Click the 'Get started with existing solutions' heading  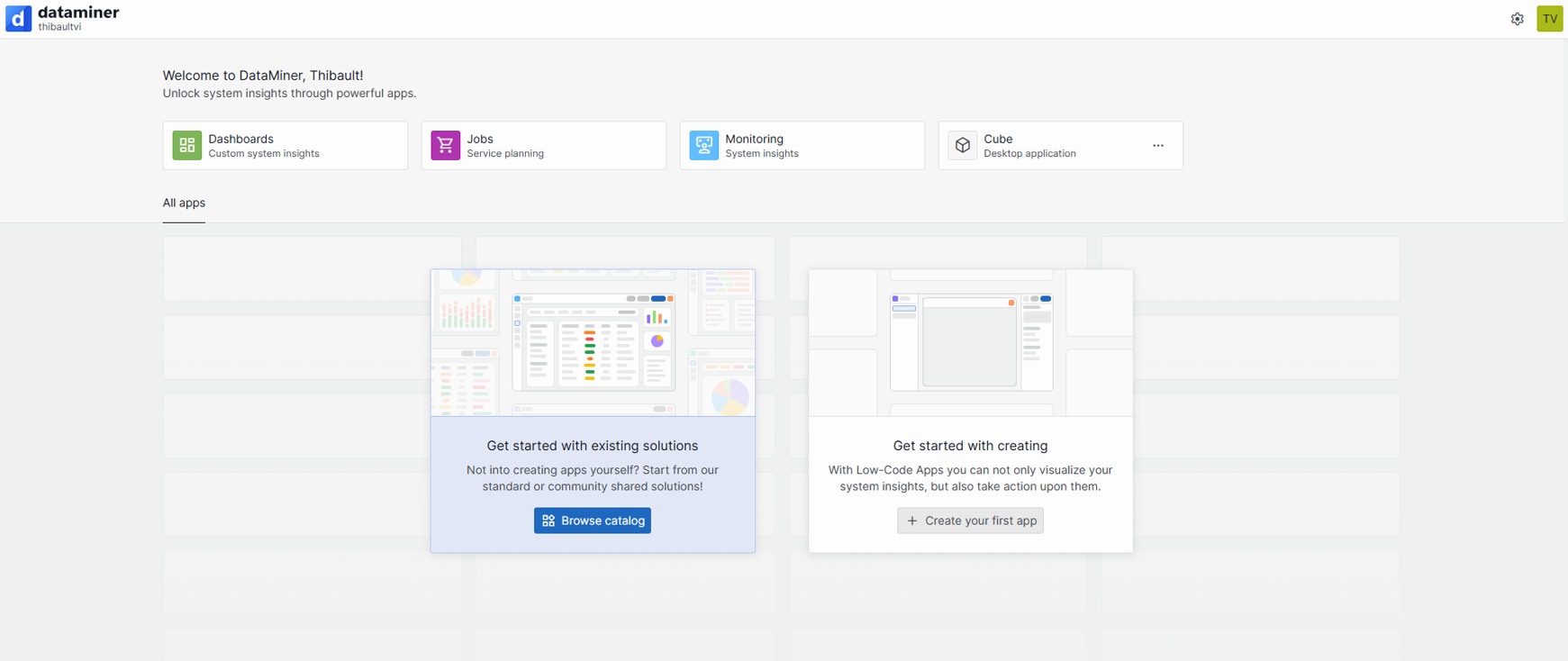tap(593, 446)
